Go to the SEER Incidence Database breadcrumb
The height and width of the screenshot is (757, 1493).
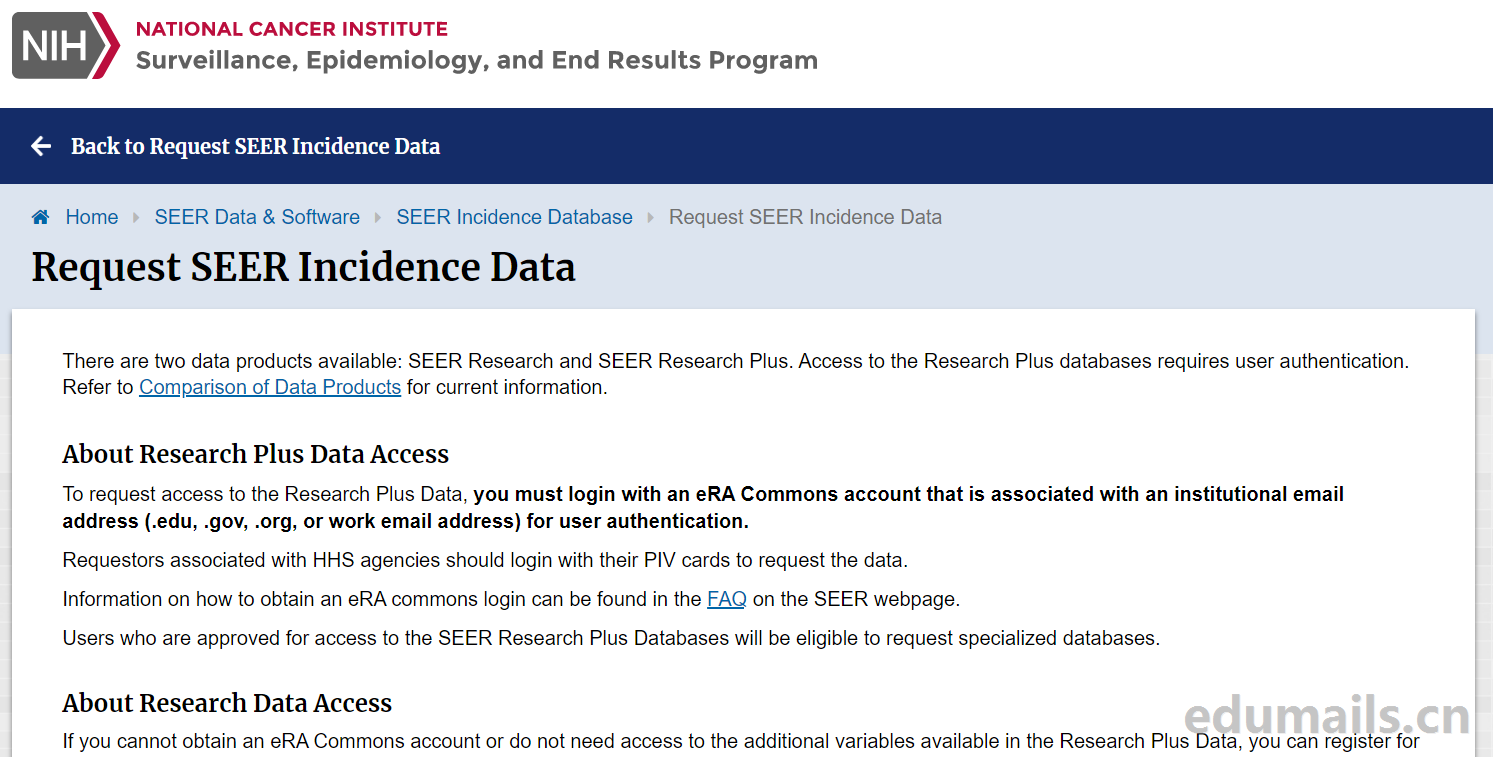pos(514,217)
